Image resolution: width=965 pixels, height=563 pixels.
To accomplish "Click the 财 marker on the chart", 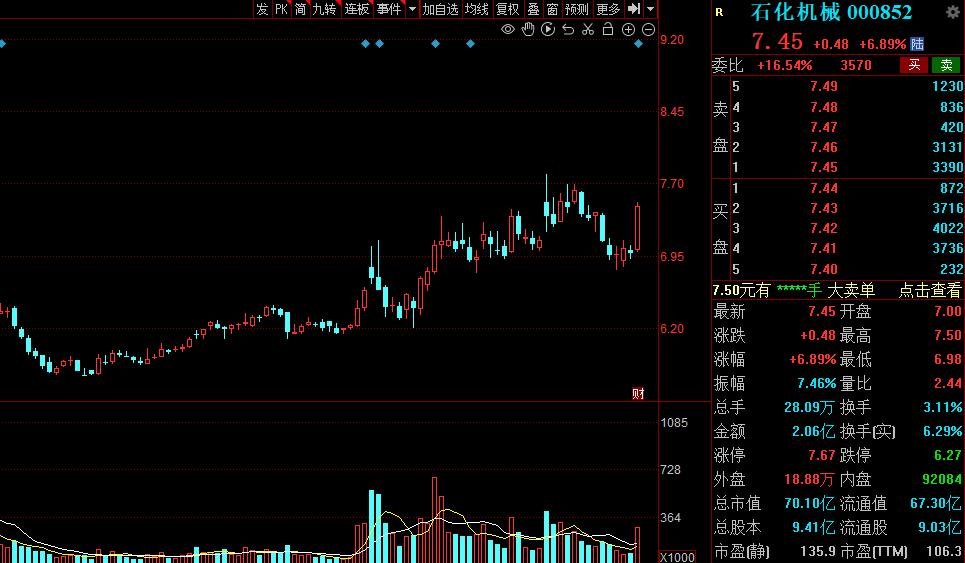I will pos(638,394).
